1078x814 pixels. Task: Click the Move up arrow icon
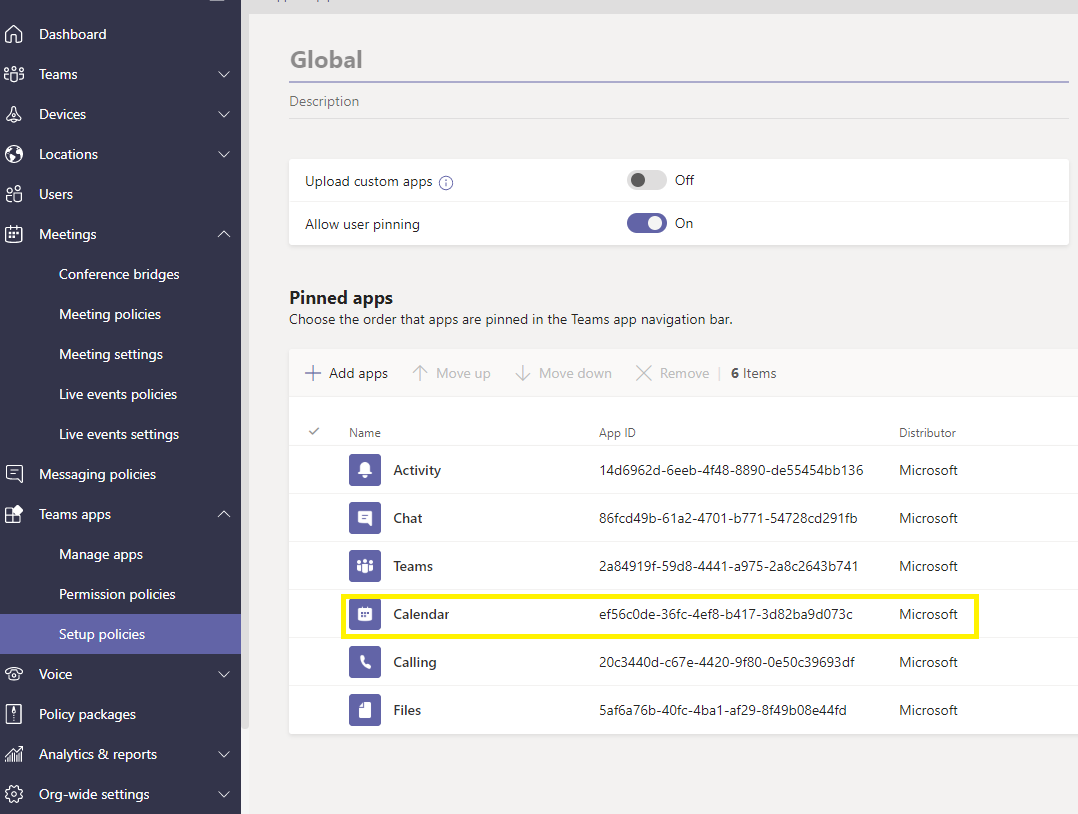pyautogui.click(x=420, y=373)
